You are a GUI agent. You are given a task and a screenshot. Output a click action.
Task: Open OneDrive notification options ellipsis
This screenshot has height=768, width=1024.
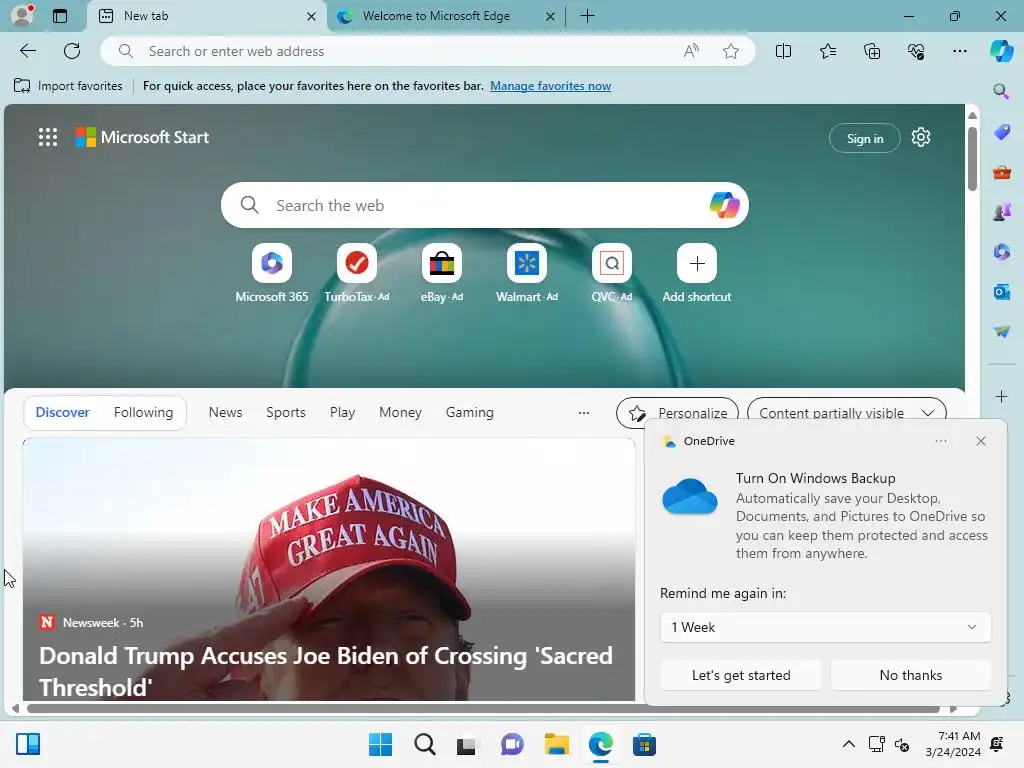click(940, 441)
